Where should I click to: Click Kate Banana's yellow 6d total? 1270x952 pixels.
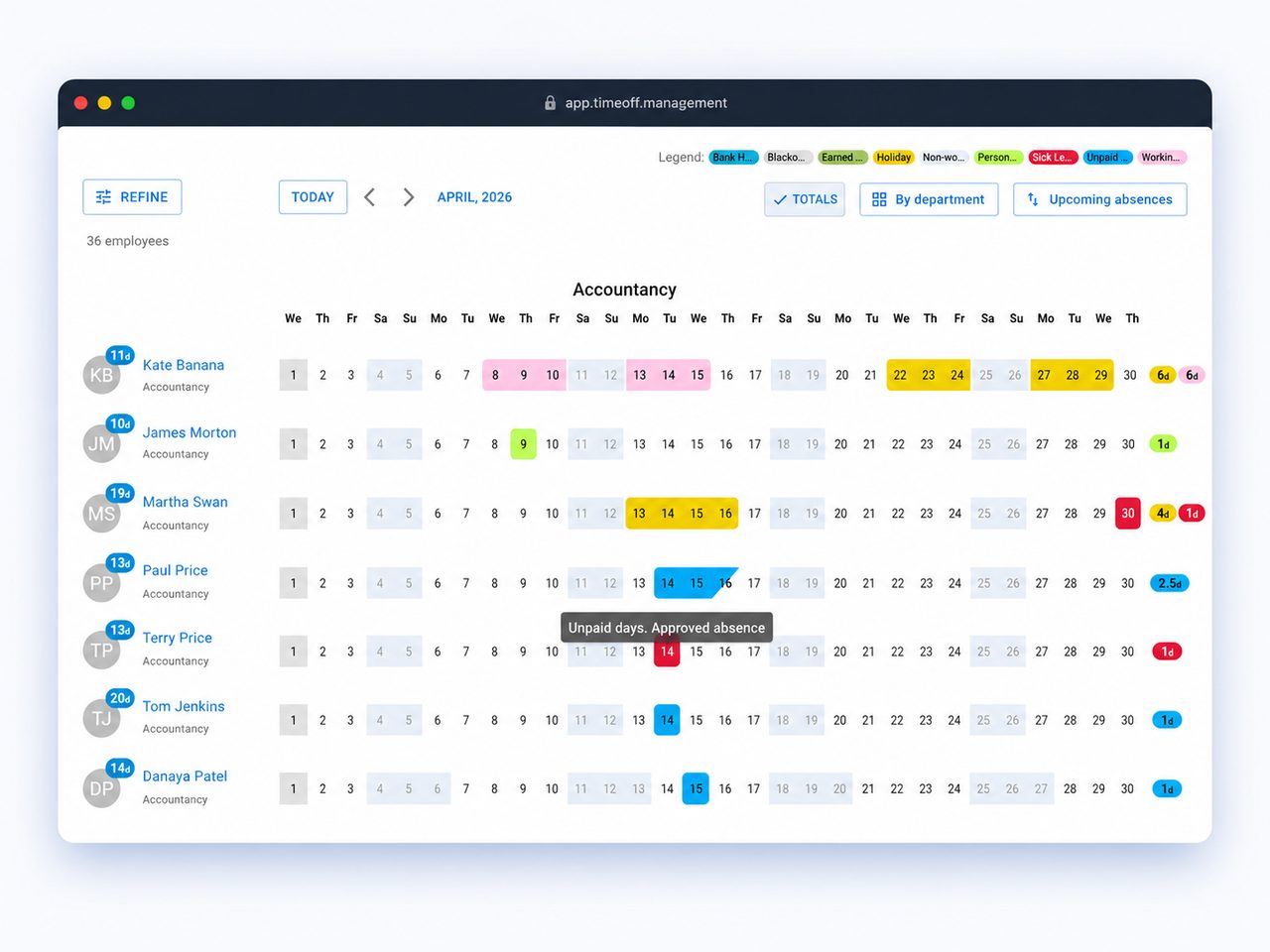point(1163,375)
